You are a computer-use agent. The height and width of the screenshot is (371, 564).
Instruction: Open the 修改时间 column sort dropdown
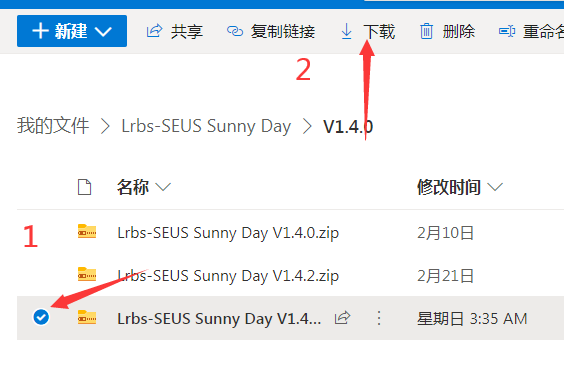(495, 187)
